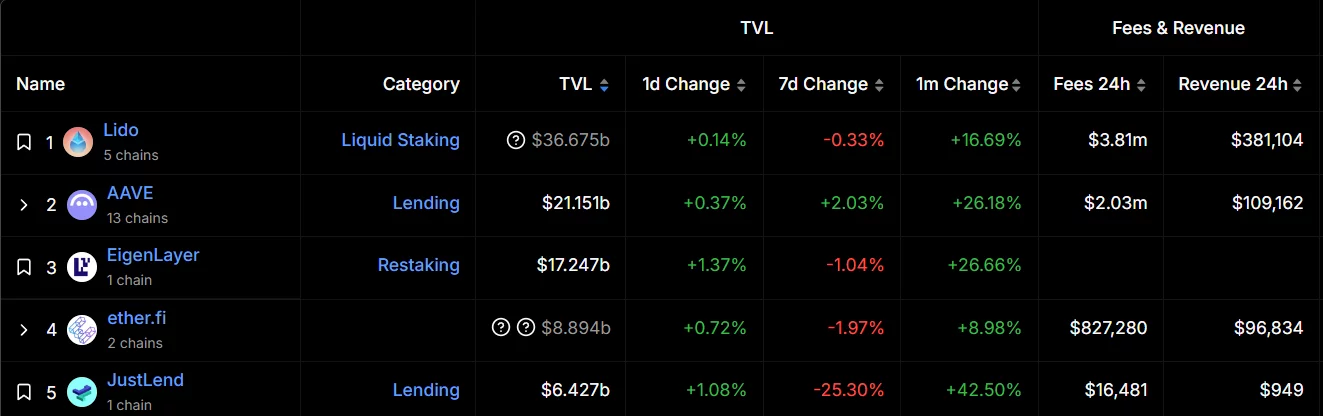The height and width of the screenshot is (416, 1323).
Task: Open the EigenLayer protocol name link
Action: 153,255
